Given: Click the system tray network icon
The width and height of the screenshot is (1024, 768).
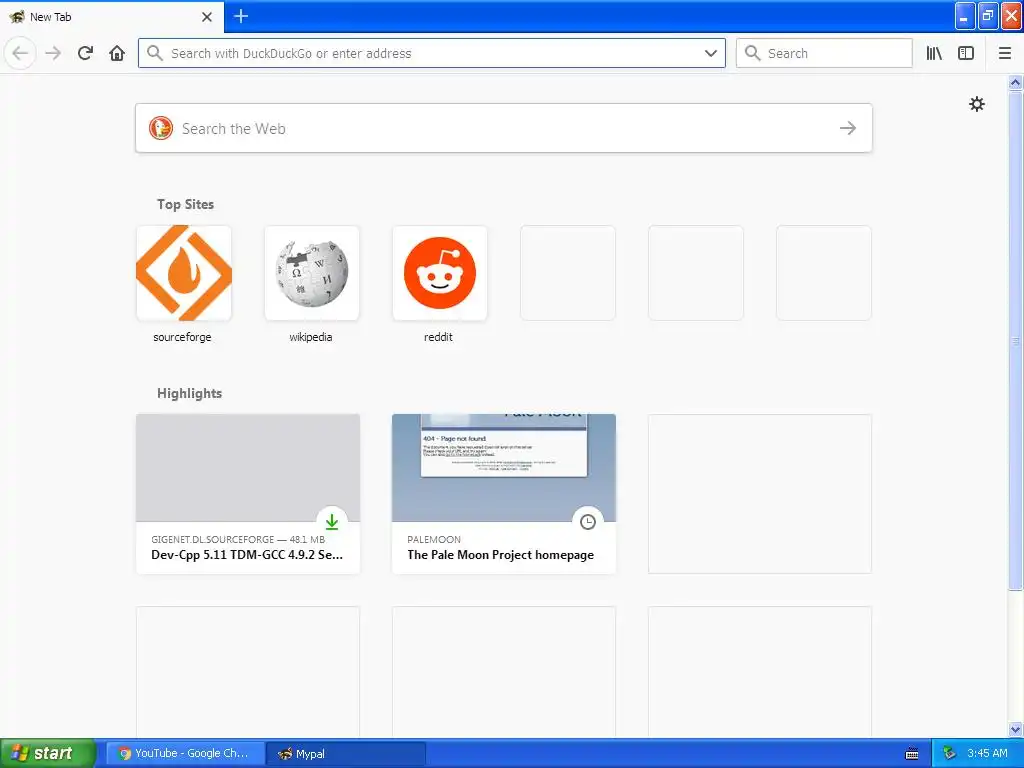Looking at the screenshot, I should 949,754.
